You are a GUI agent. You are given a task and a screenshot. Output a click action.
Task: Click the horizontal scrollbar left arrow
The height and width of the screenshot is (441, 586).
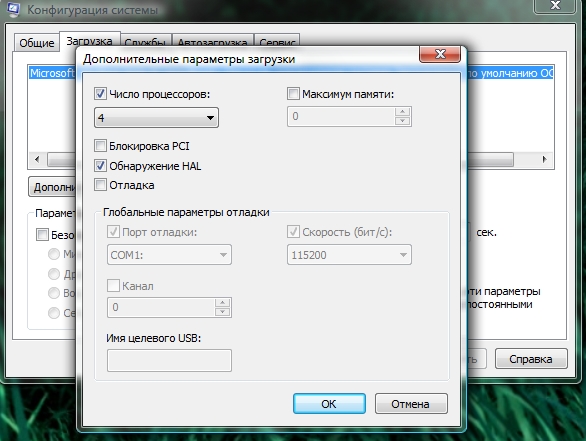(x=37, y=159)
